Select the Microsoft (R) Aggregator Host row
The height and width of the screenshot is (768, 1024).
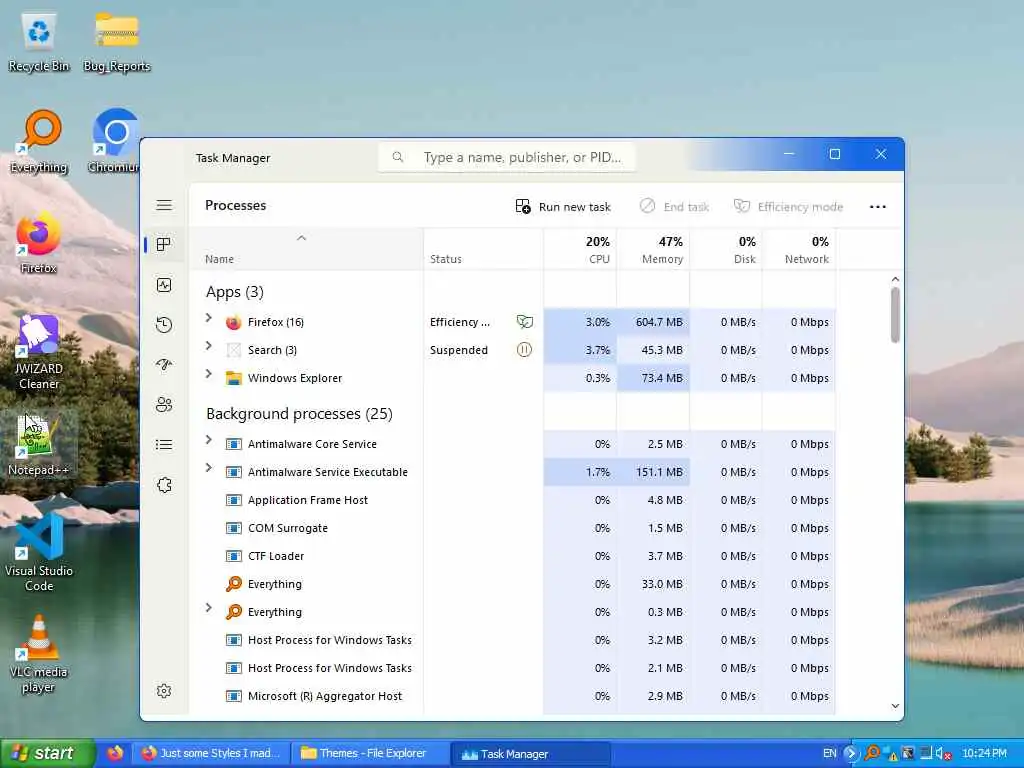click(513, 696)
